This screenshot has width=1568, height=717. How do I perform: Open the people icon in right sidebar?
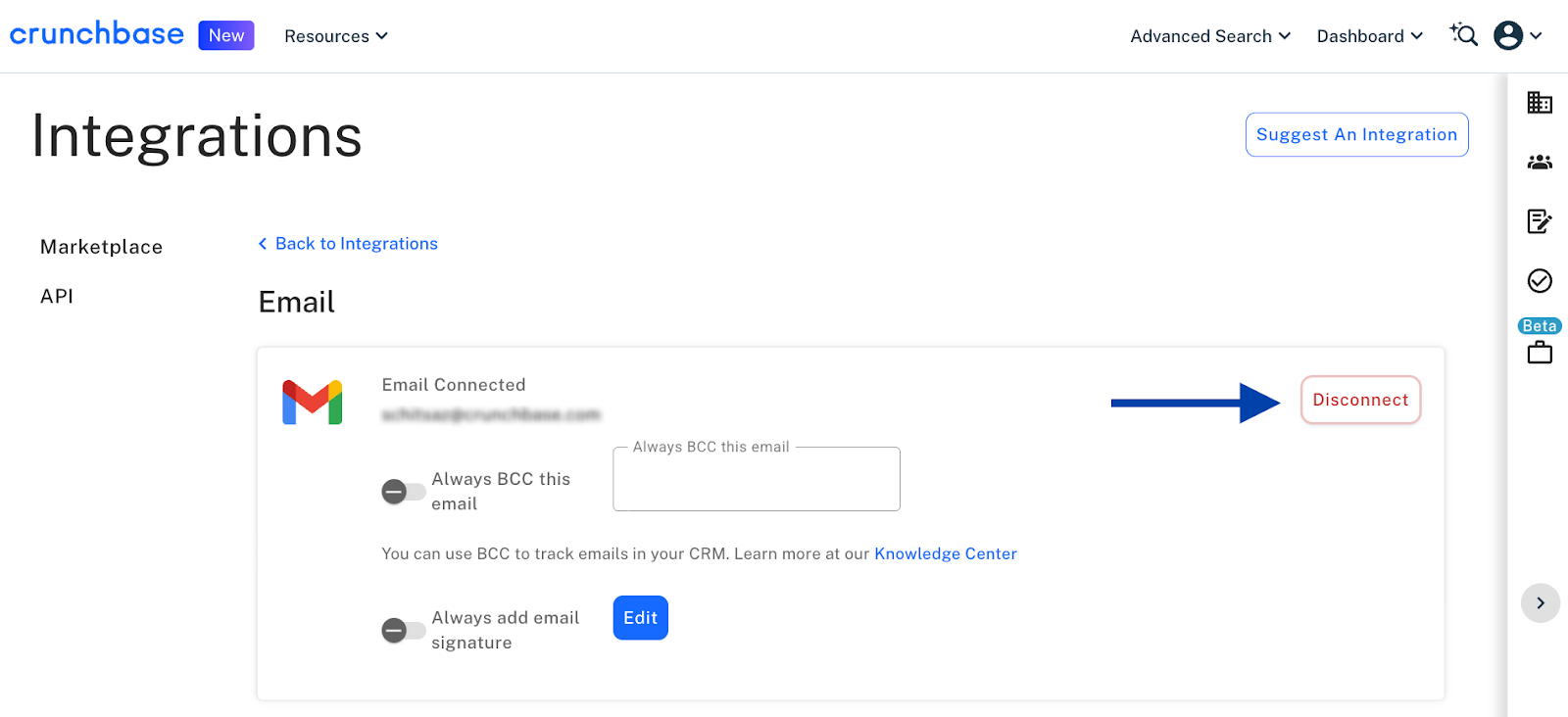click(x=1540, y=162)
